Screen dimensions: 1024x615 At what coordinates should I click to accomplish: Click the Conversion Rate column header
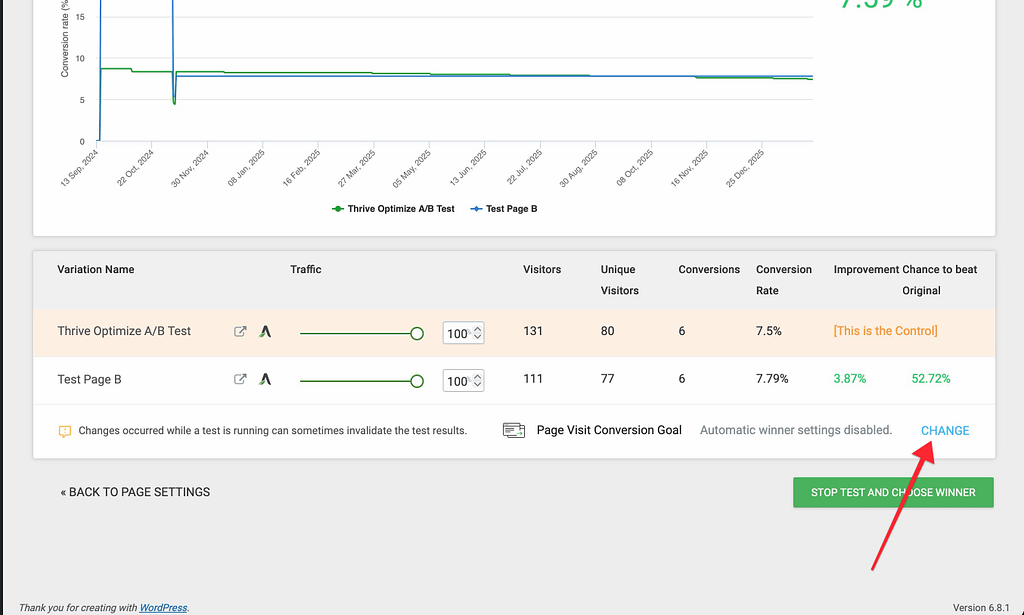tap(784, 280)
